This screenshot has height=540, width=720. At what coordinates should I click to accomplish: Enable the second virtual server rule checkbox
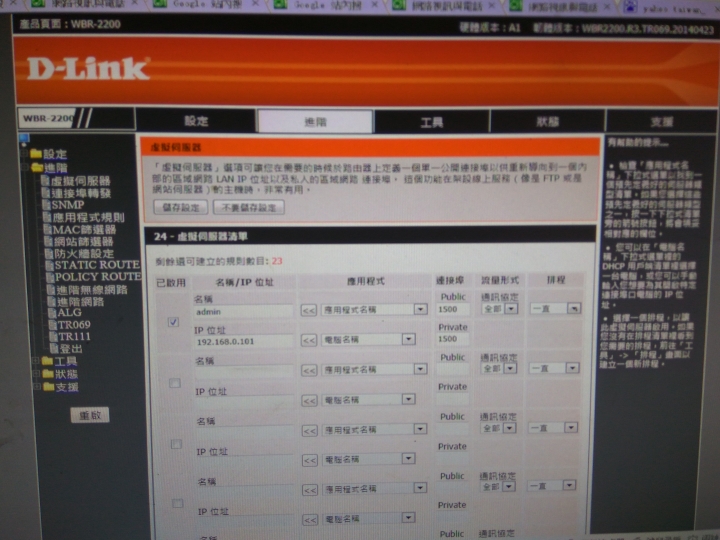tap(174, 382)
